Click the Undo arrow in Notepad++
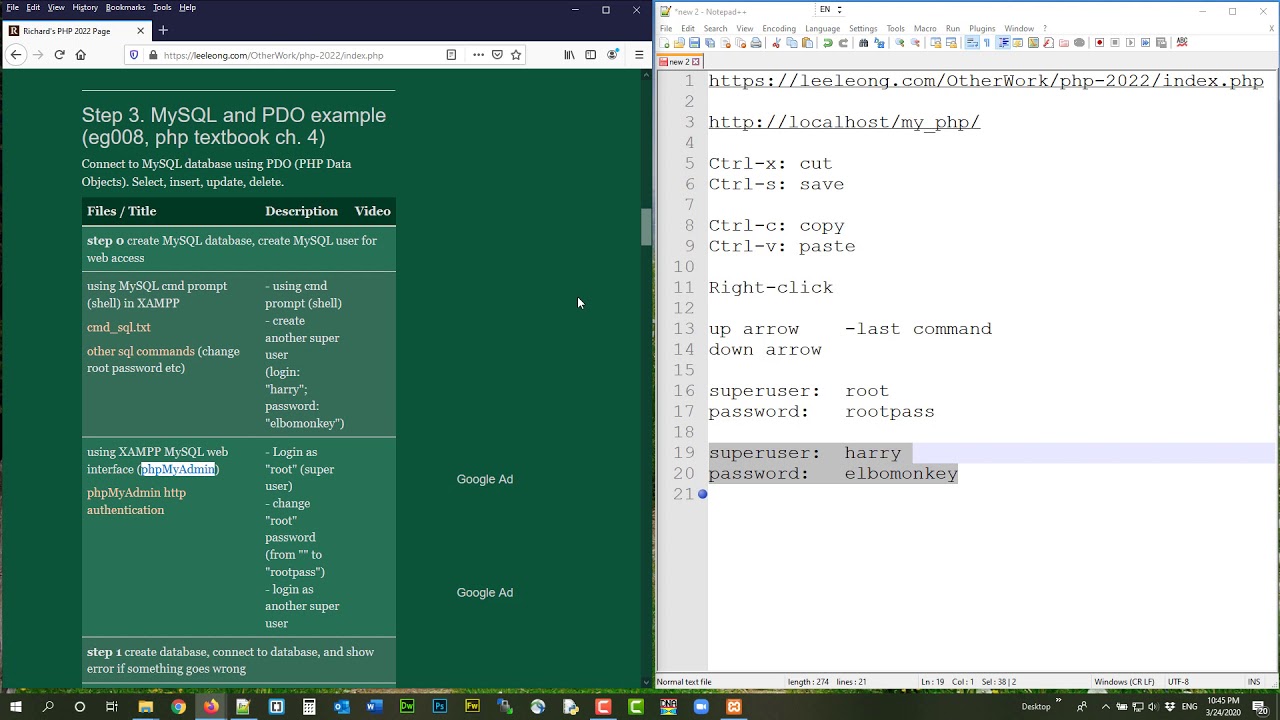This screenshot has height=720, width=1280. coord(827,43)
